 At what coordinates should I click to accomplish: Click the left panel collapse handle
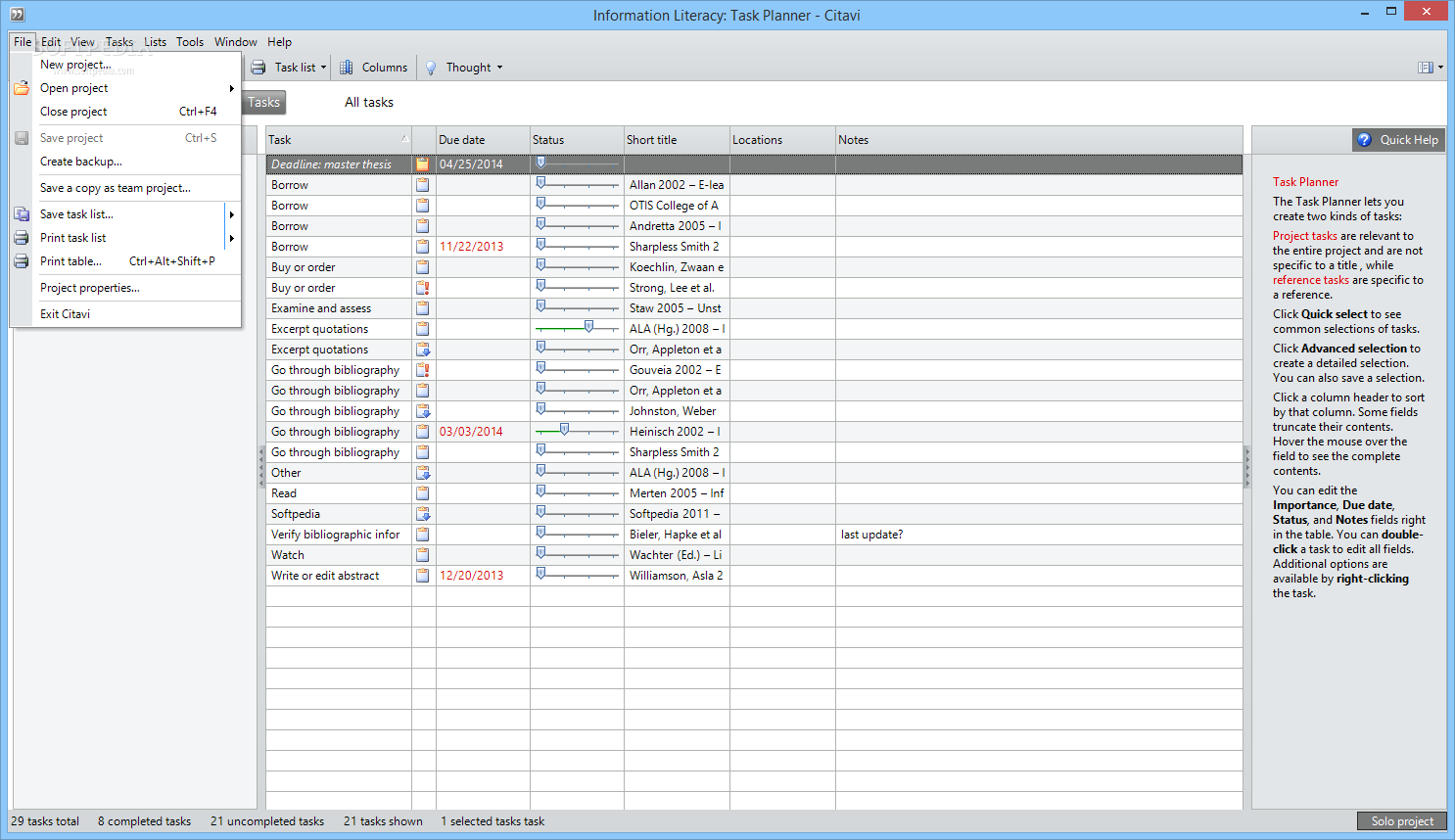click(x=261, y=468)
